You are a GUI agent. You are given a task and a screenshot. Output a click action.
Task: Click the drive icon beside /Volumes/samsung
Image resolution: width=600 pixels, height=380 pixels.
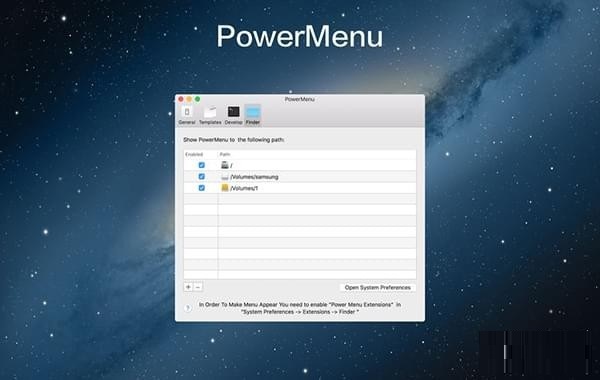click(x=225, y=176)
